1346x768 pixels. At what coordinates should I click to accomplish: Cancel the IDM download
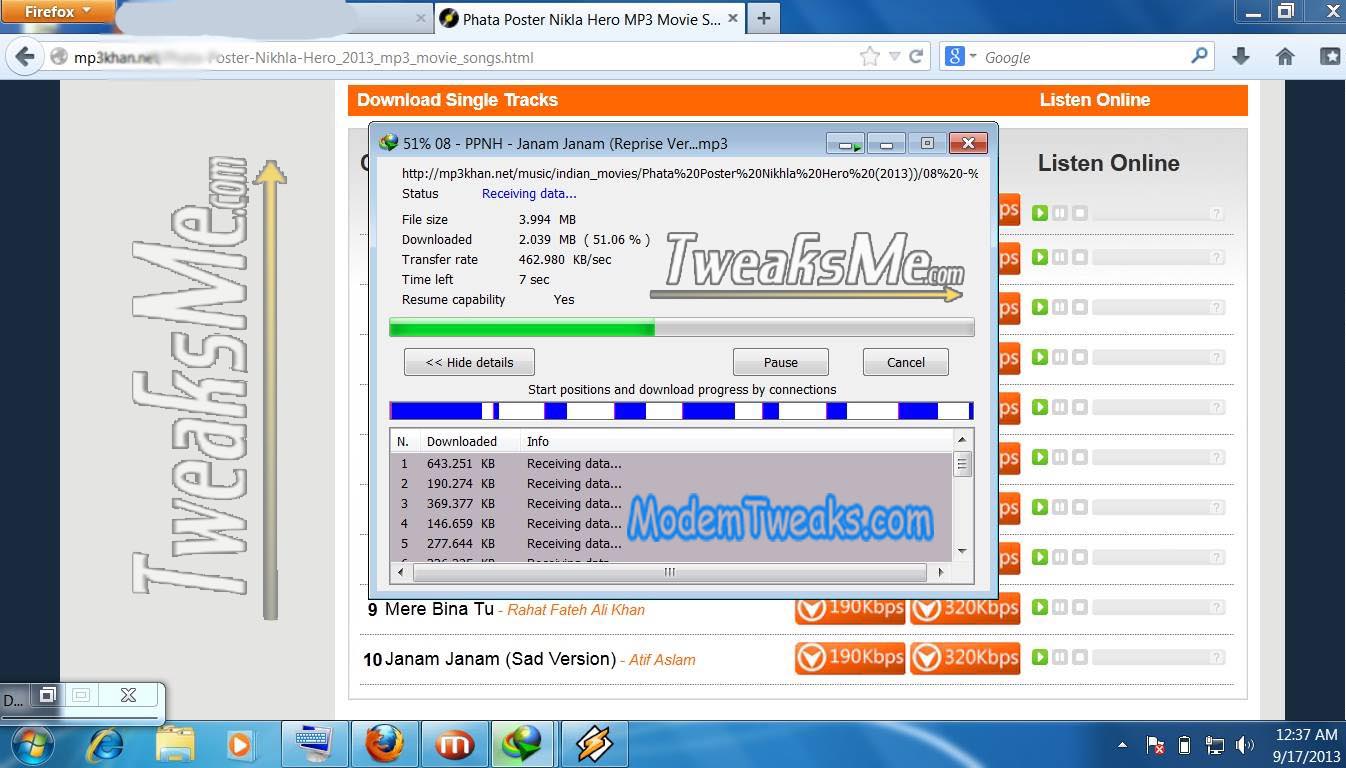point(906,362)
